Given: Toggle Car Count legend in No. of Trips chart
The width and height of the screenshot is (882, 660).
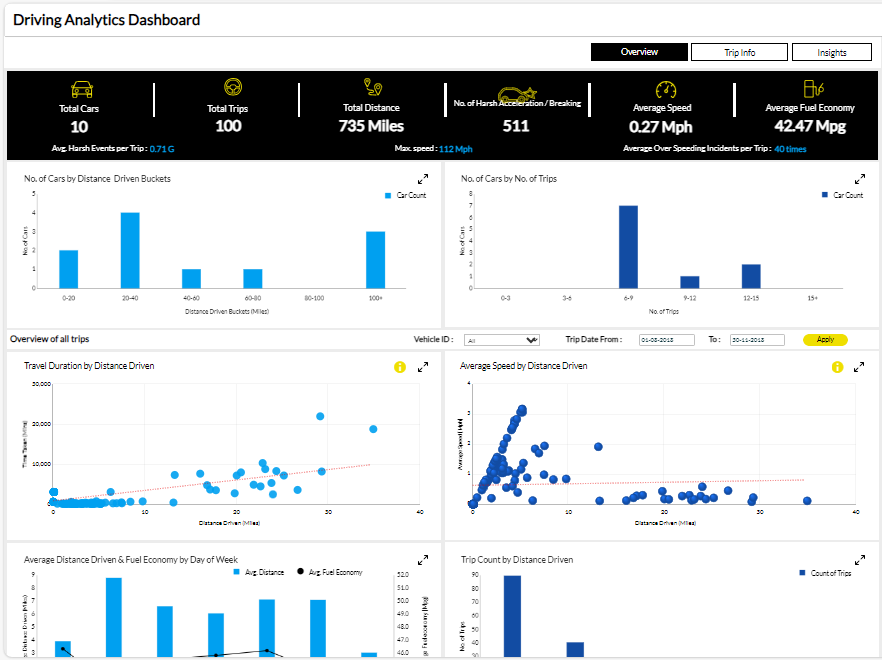Looking at the screenshot, I should coord(842,195).
